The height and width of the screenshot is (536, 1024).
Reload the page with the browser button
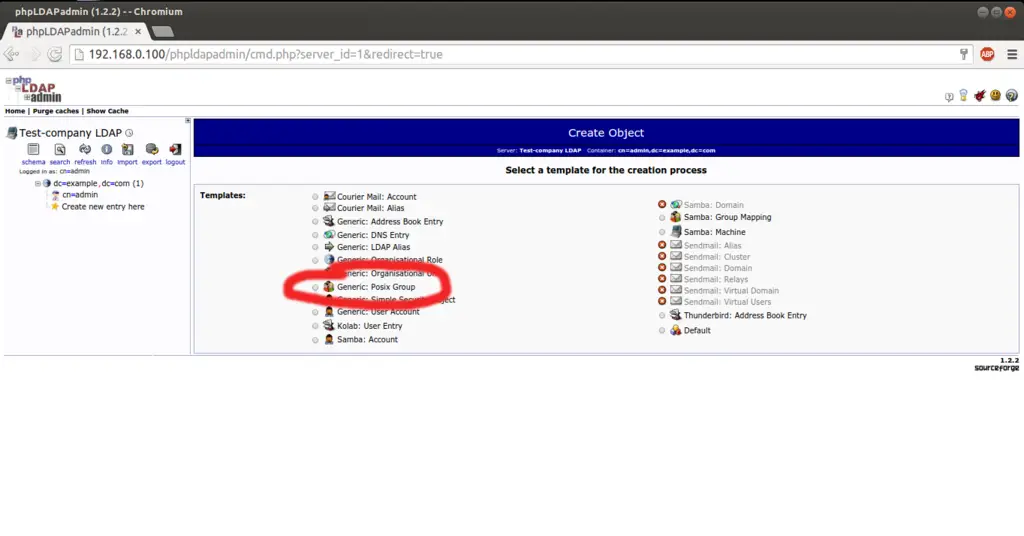tap(55, 54)
